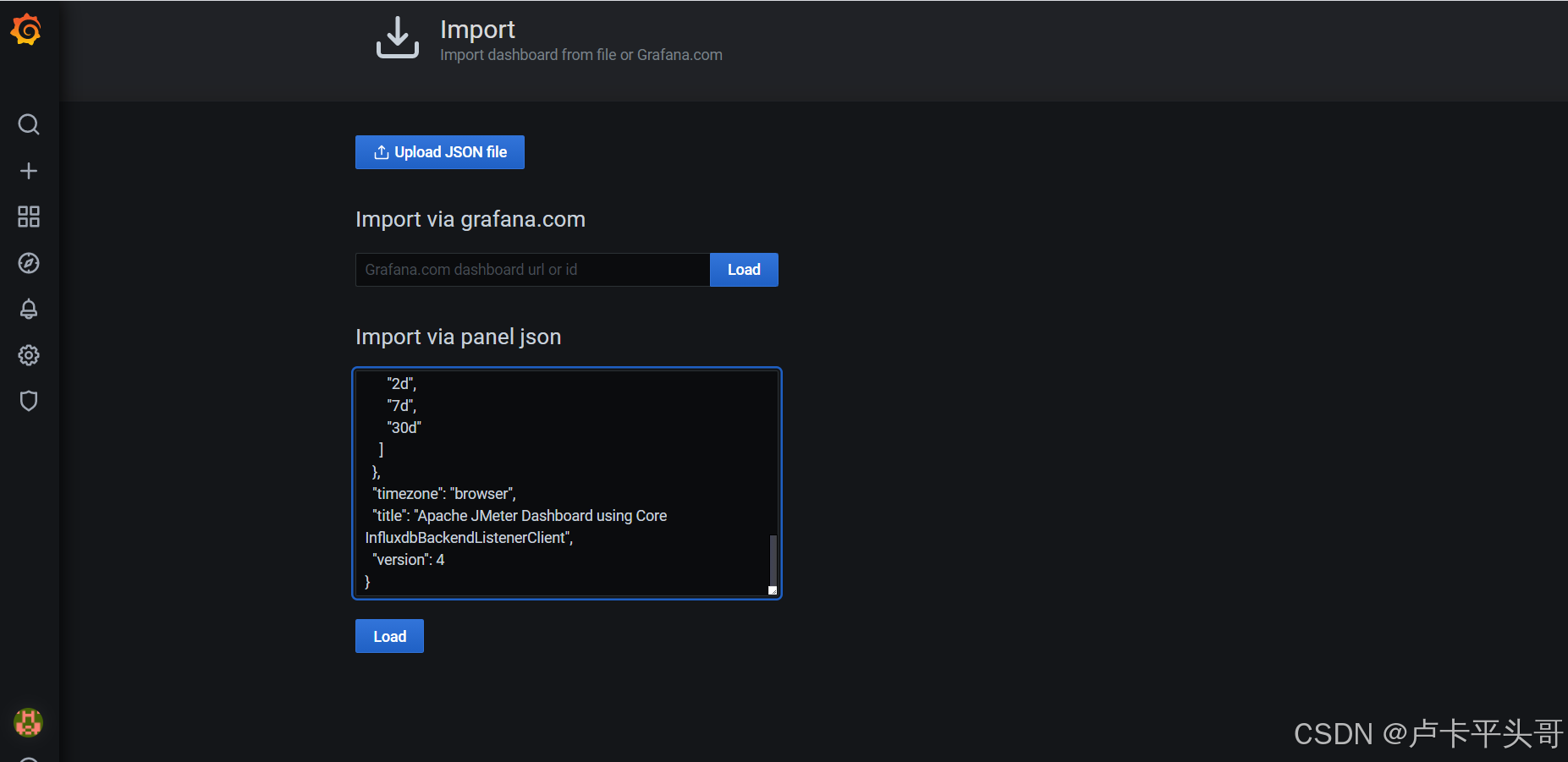This screenshot has height=762, width=1568.
Task: Focus the Grafana.com dashboard url or id field
Action: [532, 270]
